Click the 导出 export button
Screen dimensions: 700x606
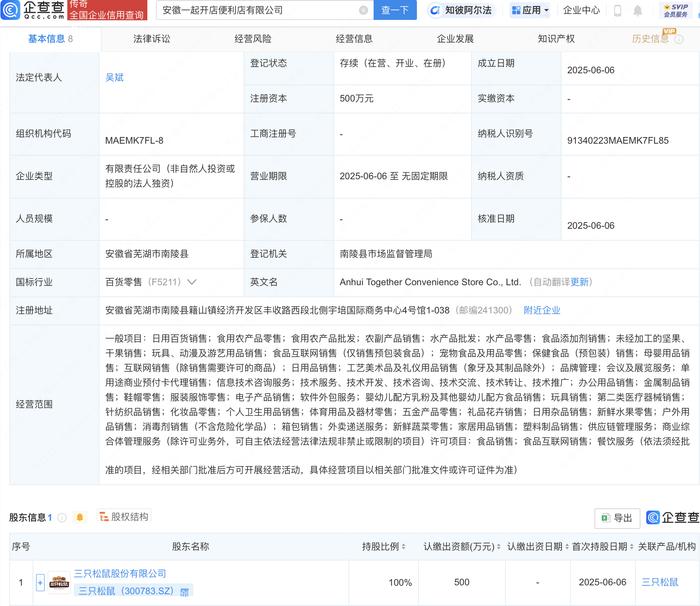(x=617, y=518)
